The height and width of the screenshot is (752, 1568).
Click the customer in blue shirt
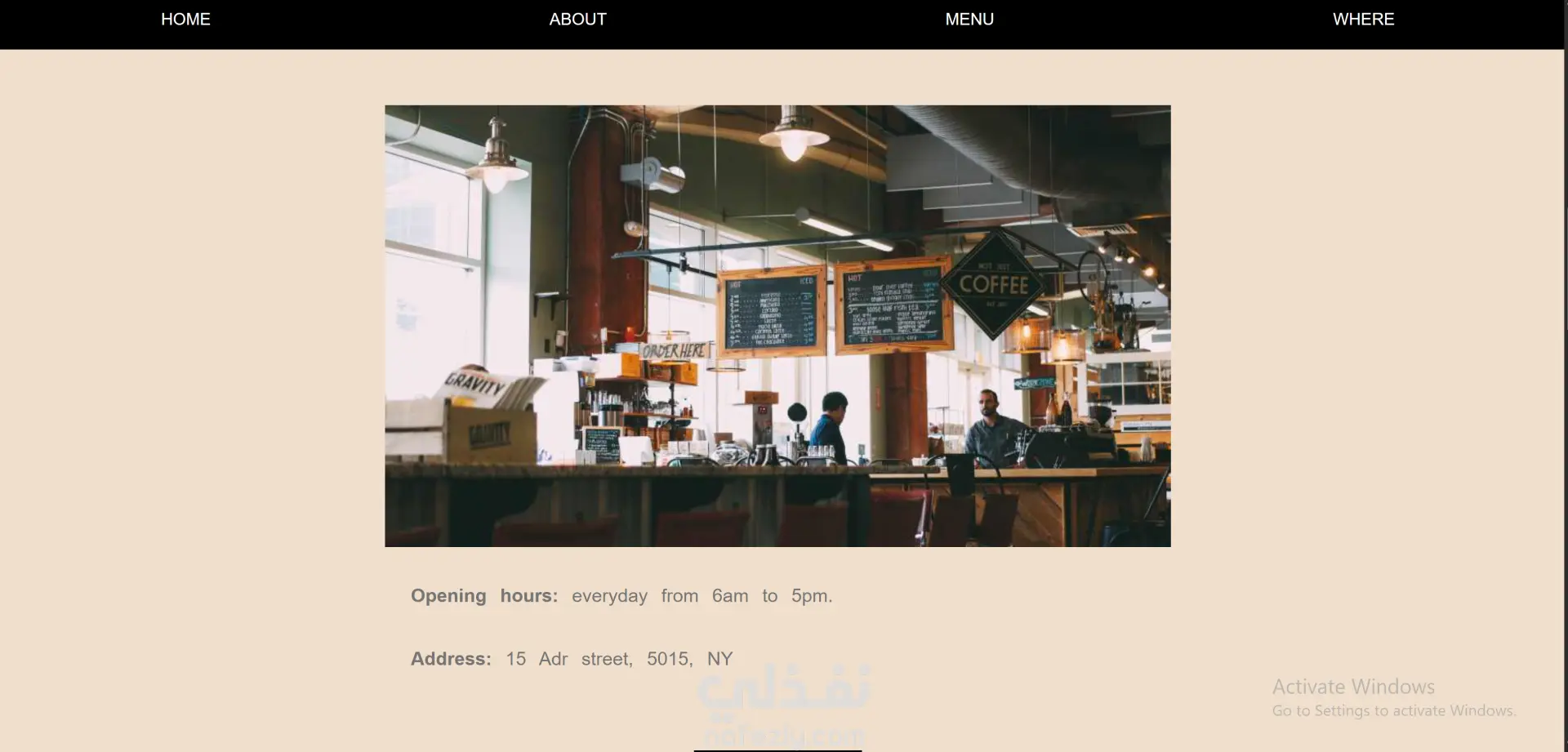(x=830, y=428)
